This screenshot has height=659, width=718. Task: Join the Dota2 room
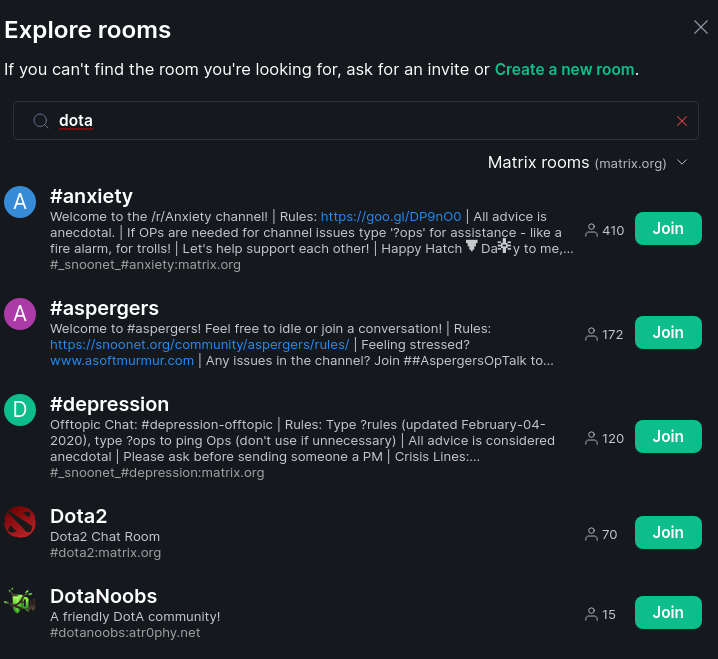(x=668, y=533)
